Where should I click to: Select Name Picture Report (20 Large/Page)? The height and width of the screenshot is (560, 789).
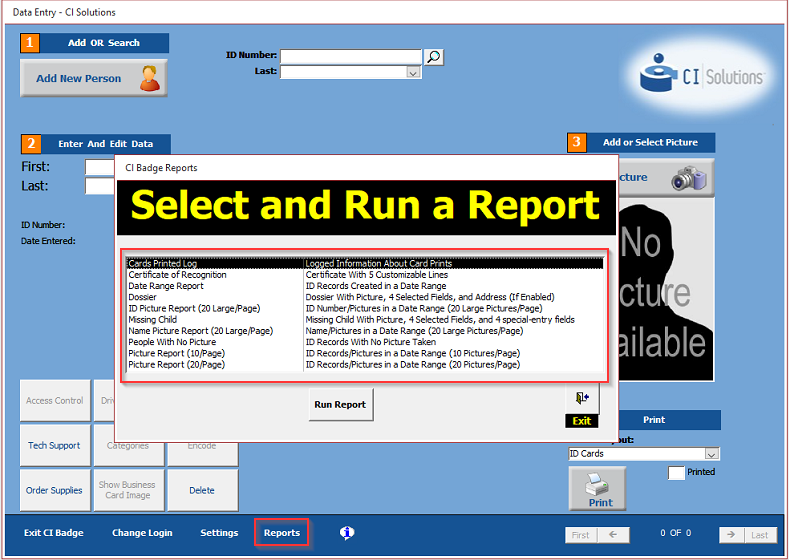(x=364, y=331)
